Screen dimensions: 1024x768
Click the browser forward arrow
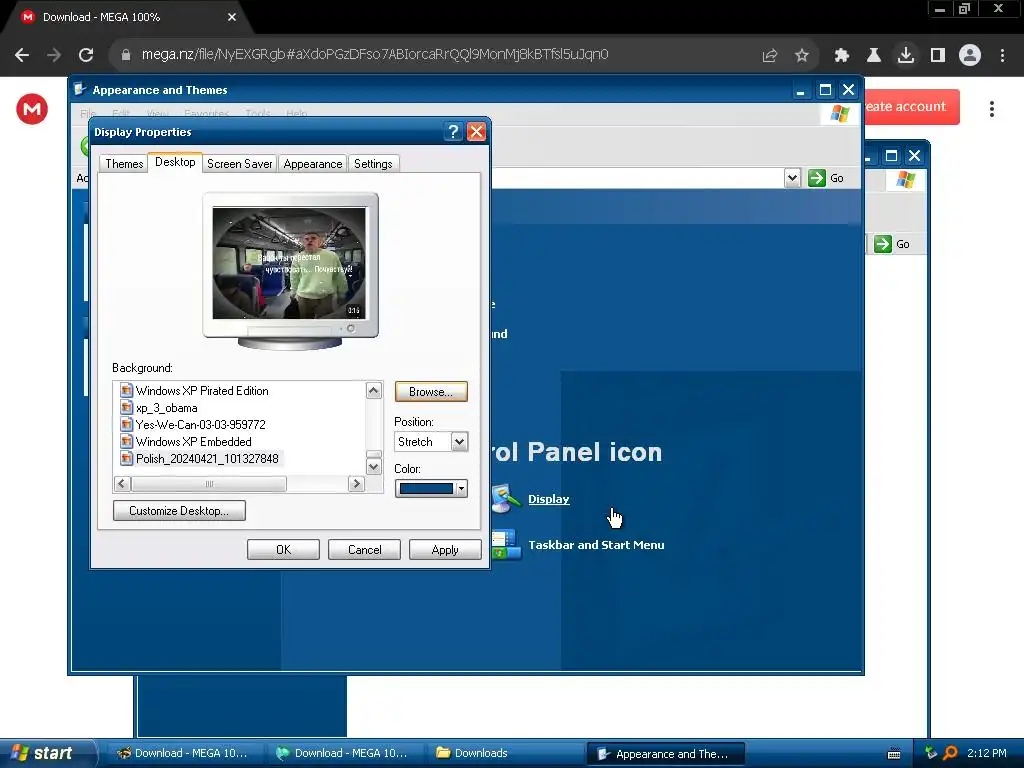54,55
